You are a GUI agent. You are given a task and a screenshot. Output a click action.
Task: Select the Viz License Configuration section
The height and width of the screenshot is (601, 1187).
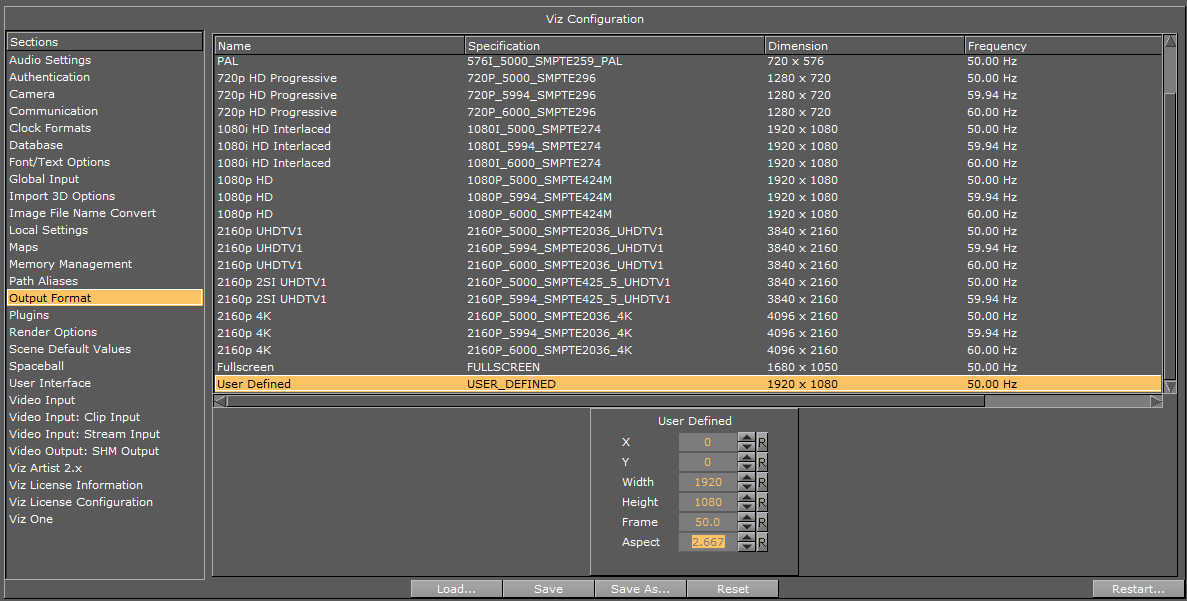click(104, 503)
